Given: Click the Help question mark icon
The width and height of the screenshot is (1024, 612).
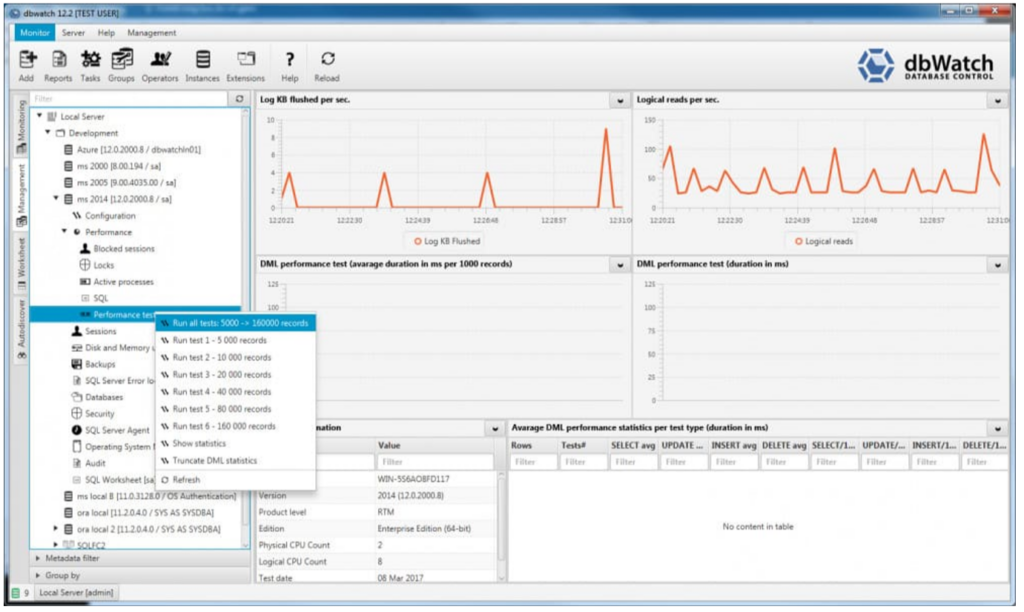Looking at the screenshot, I should point(290,60).
